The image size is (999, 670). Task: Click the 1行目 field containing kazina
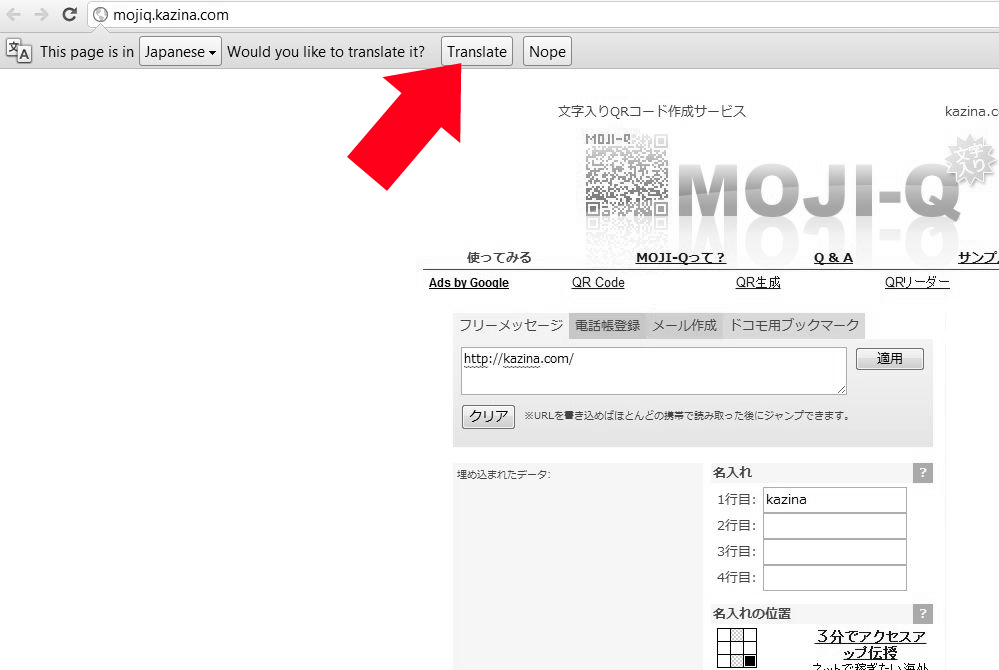(833, 499)
